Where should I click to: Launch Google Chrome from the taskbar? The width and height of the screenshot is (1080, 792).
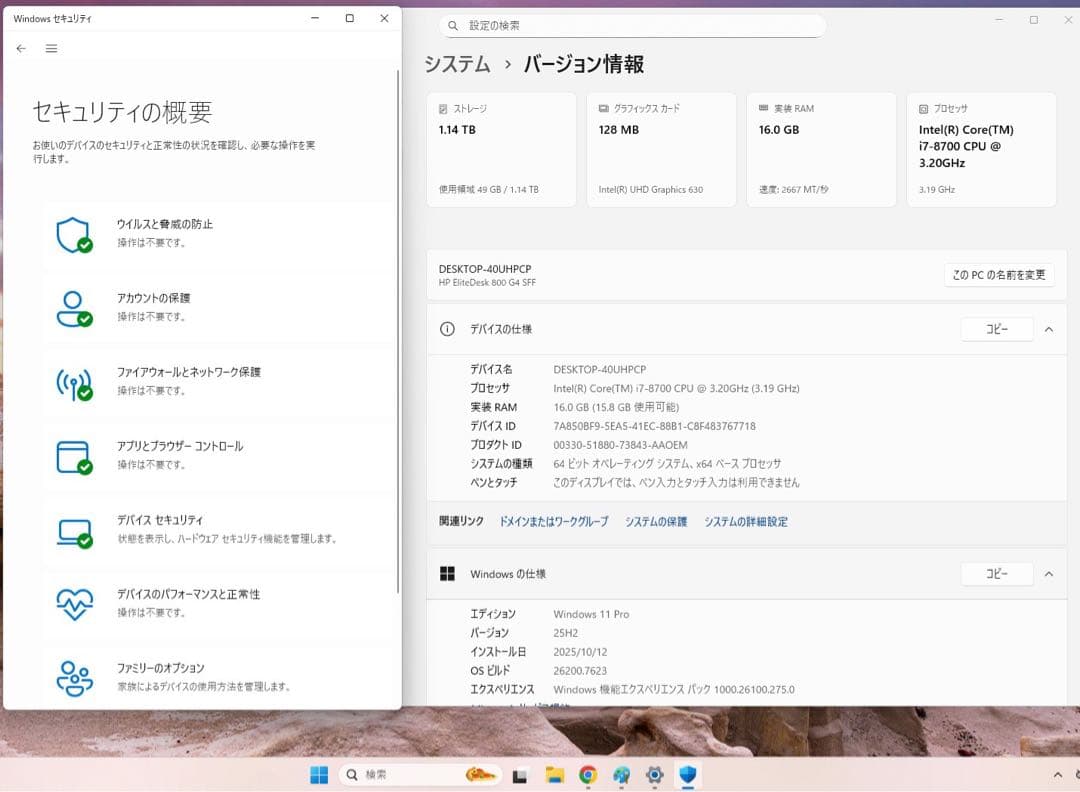tap(587, 774)
